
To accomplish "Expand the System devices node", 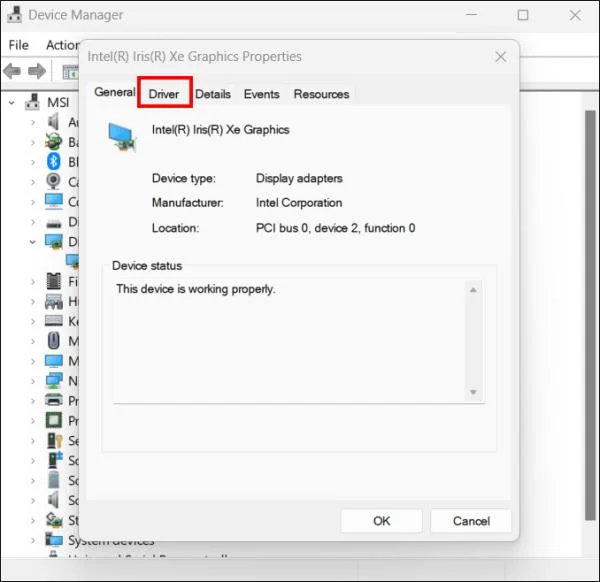I will click(x=33, y=540).
